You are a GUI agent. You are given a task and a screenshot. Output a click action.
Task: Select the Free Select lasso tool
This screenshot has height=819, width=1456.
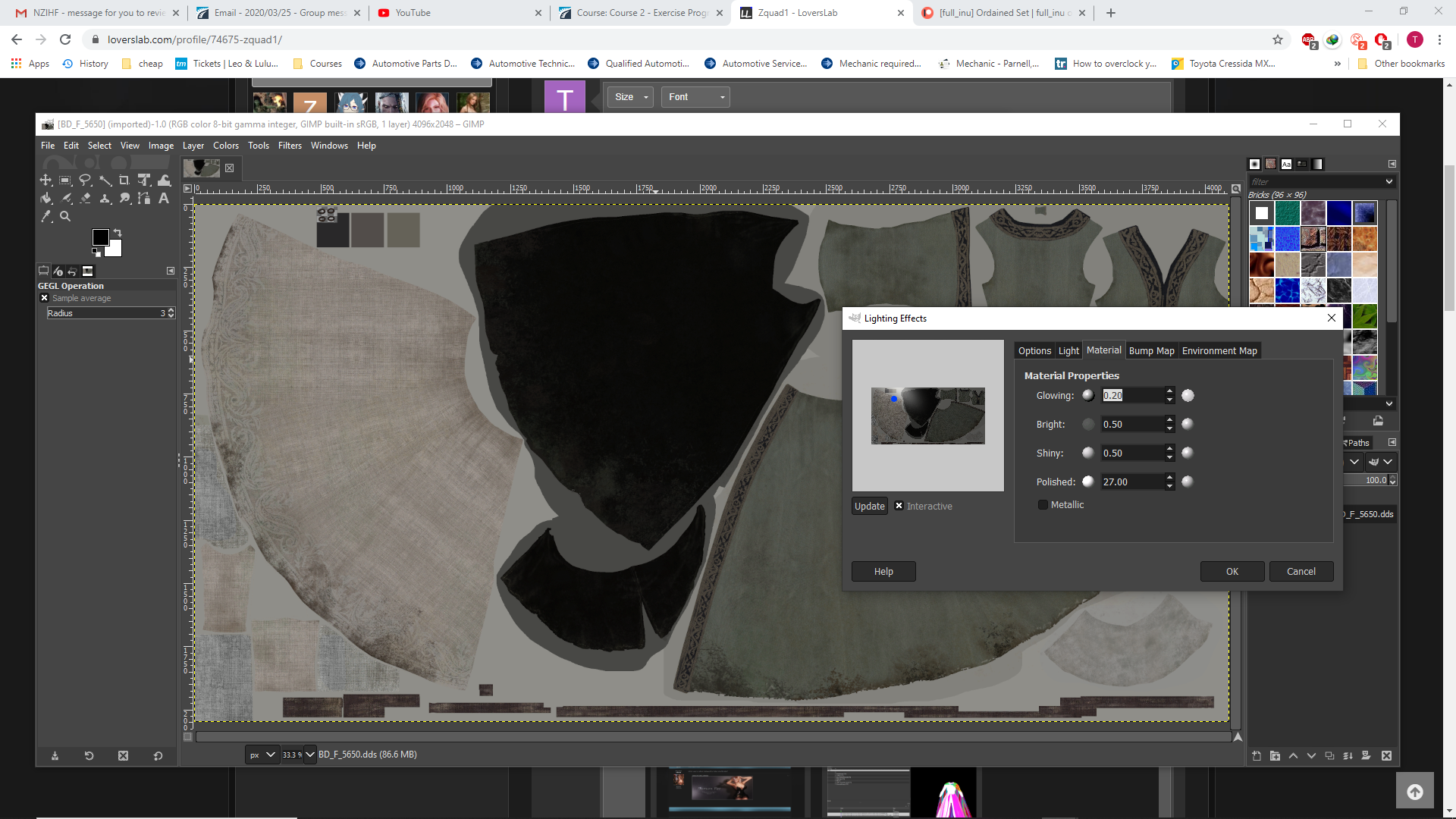(x=85, y=180)
